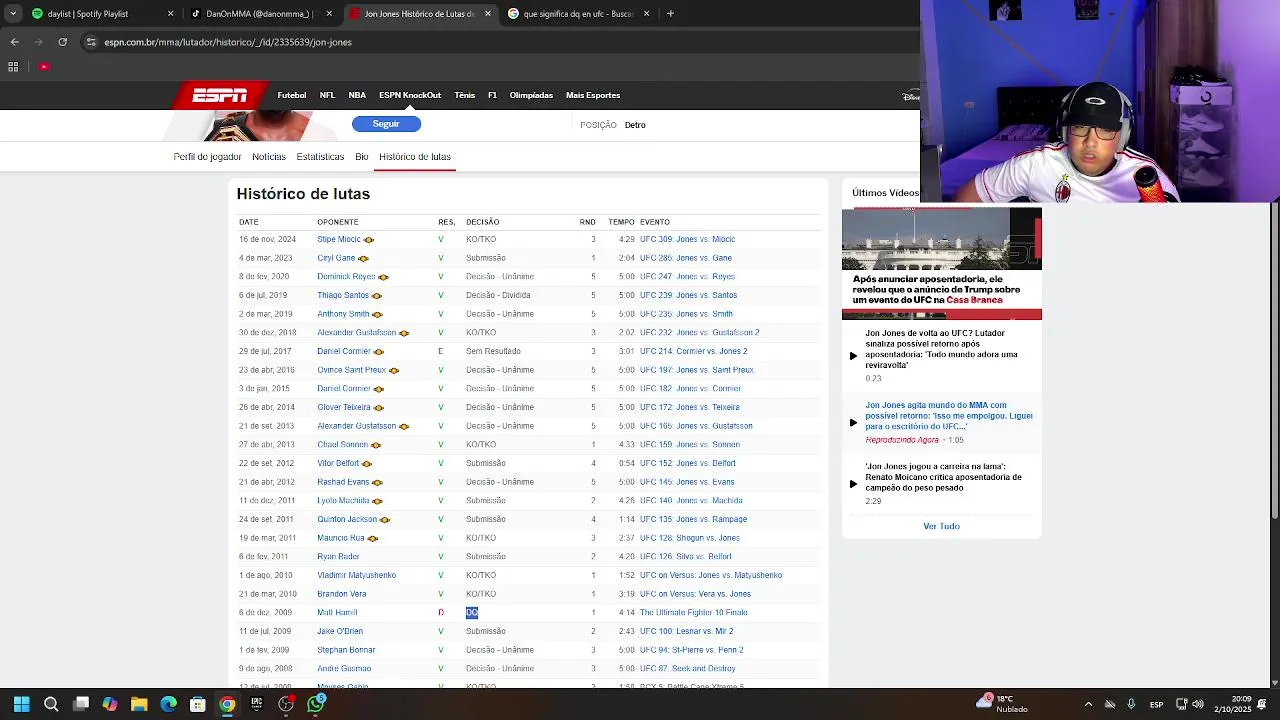1280x720 pixels.
Task: Open the Tênis menu
Action: [x=465, y=95]
